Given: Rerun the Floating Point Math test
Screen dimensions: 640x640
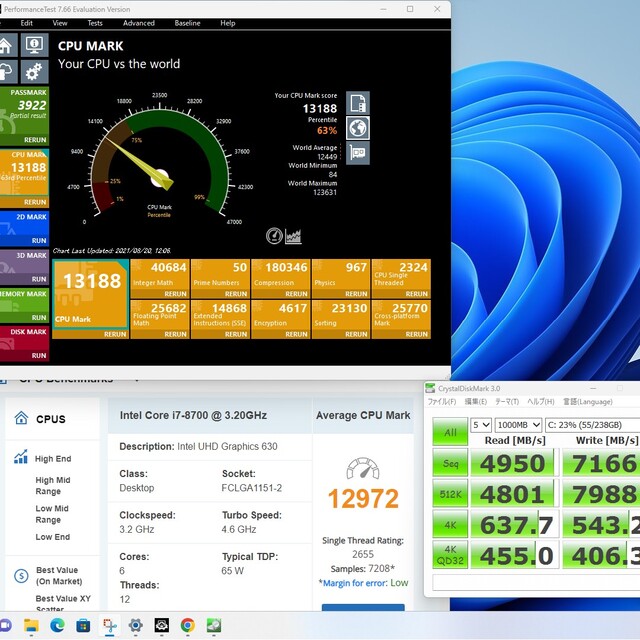Looking at the screenshot, I should [175, 334].
